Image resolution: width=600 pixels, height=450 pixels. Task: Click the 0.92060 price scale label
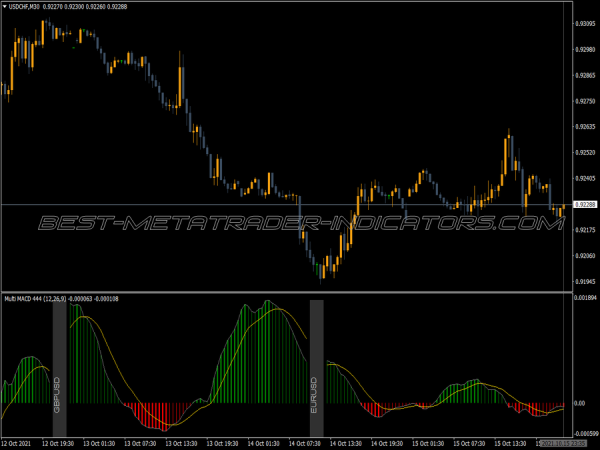585,256
